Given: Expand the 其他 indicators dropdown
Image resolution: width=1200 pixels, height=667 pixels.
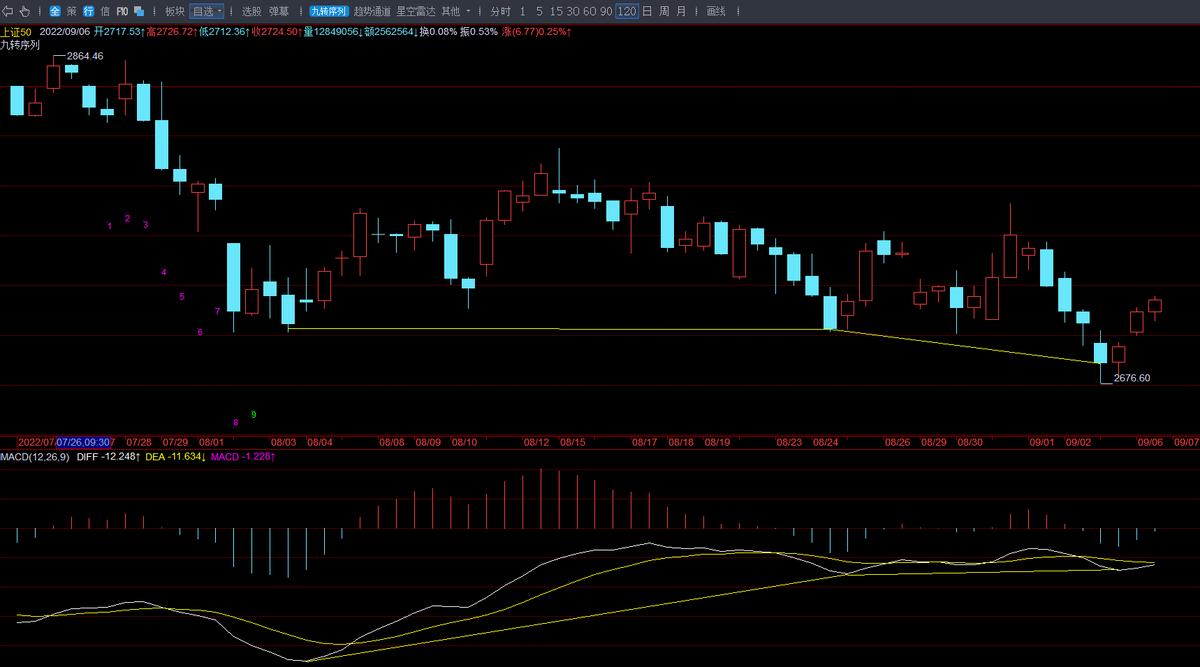Looking at the screenshot, I should point(455,11).
